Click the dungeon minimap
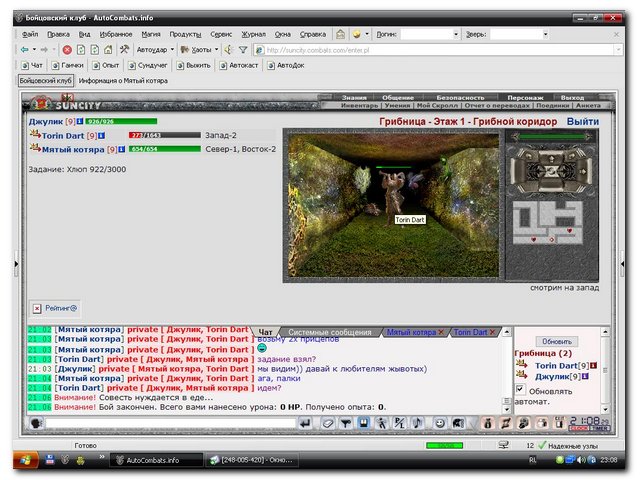 point(548,223)
